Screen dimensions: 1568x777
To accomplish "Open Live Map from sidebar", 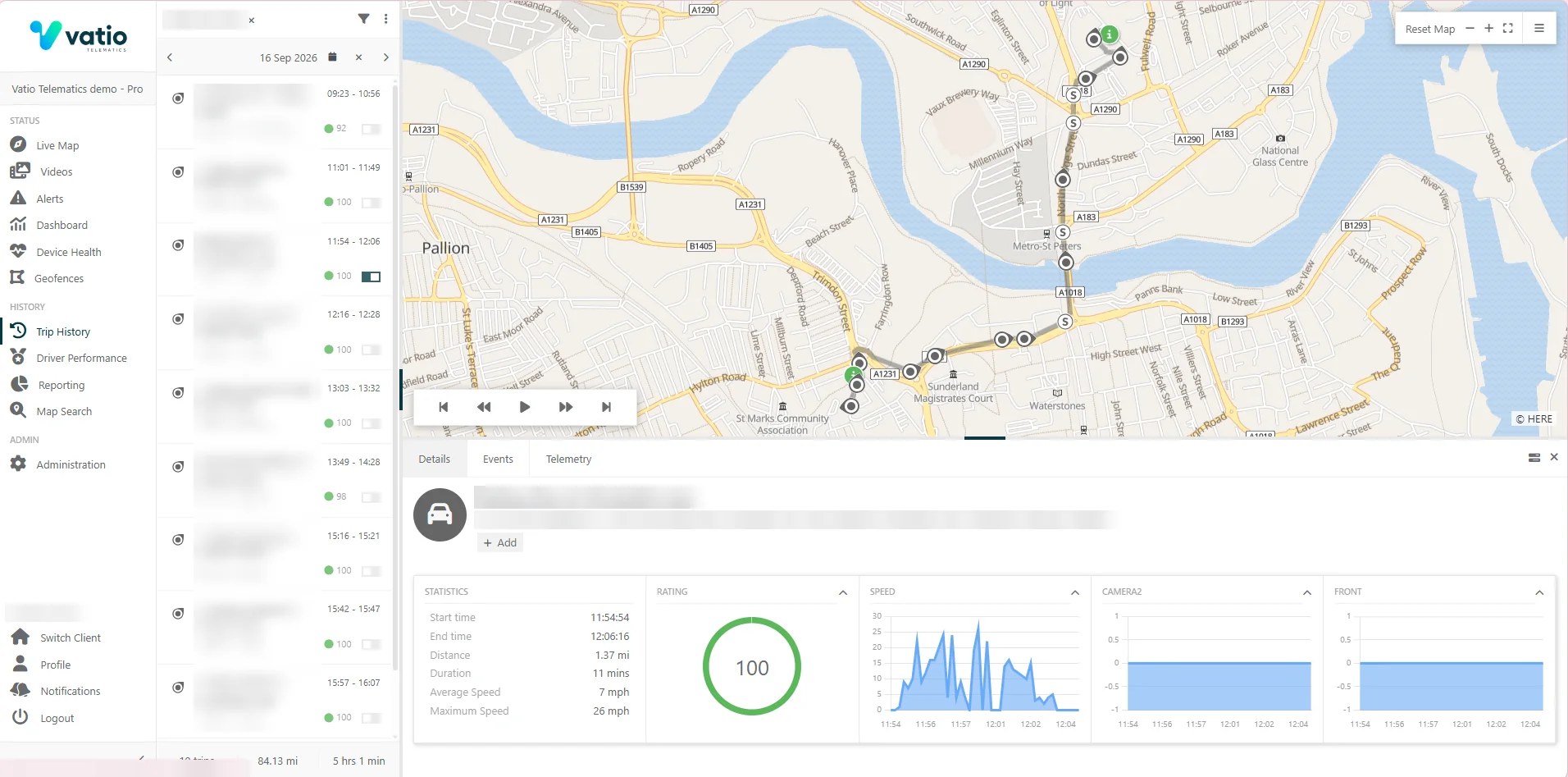I will pos(57,145).
